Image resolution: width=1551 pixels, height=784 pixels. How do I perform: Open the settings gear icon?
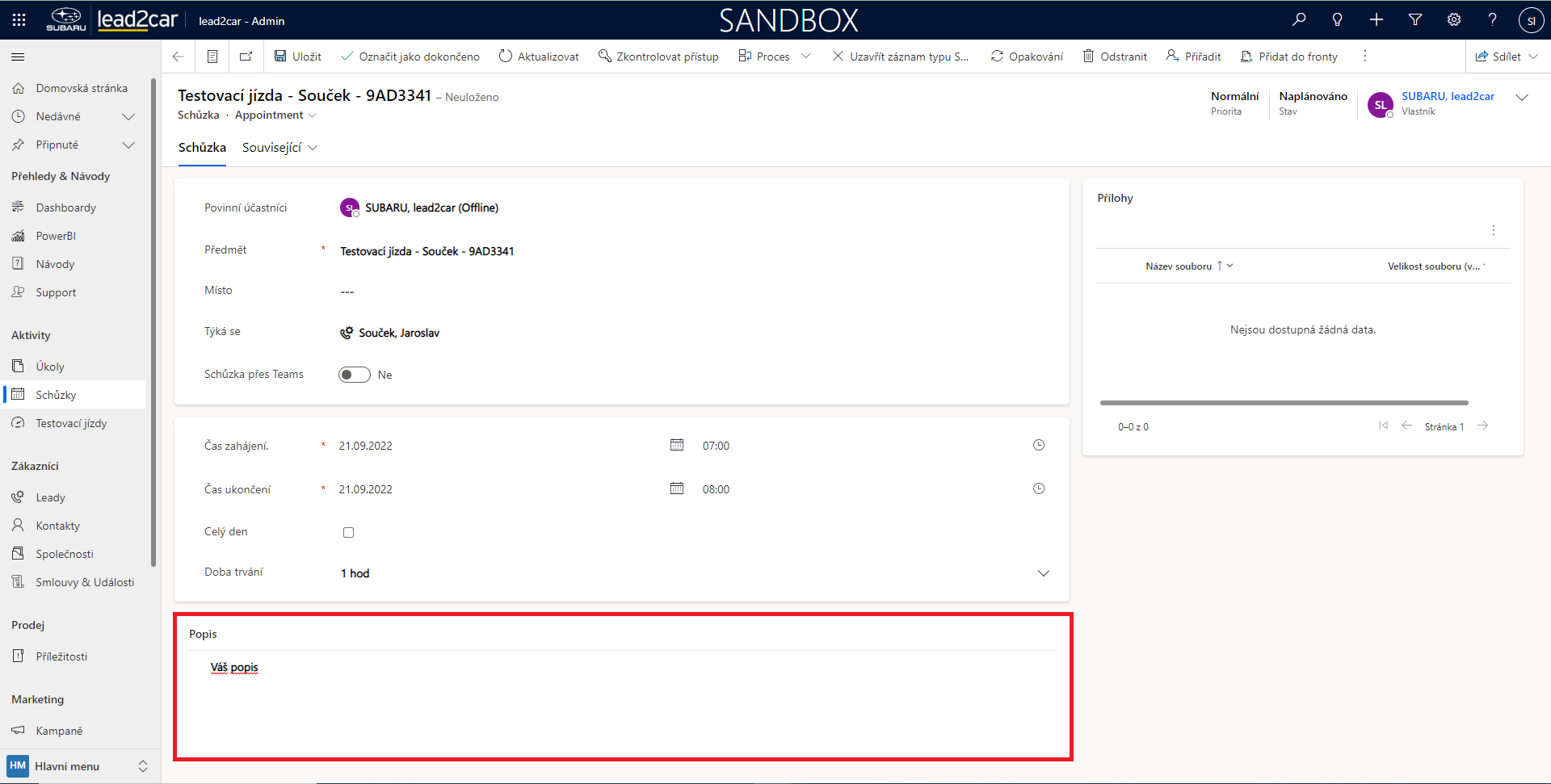point(1454,19)
